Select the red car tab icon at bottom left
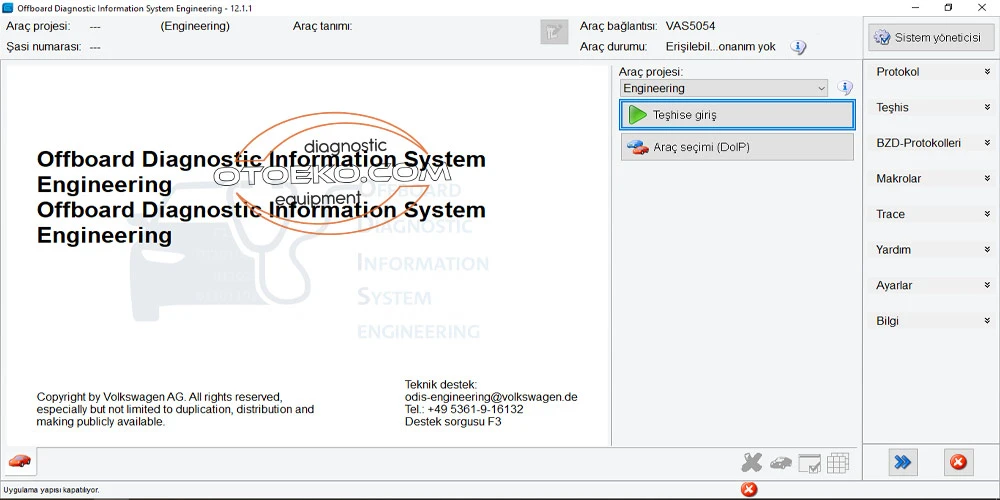The height and width of the screenshot is (500, 1000). (x=20, y=460)
